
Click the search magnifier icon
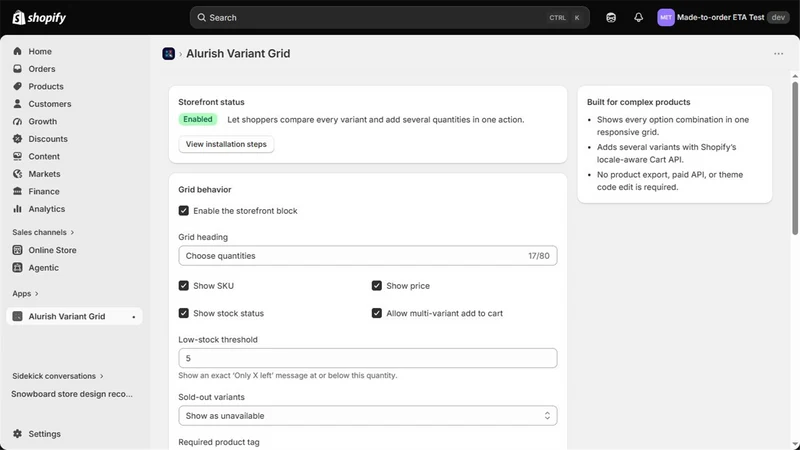tap(202, 17)
